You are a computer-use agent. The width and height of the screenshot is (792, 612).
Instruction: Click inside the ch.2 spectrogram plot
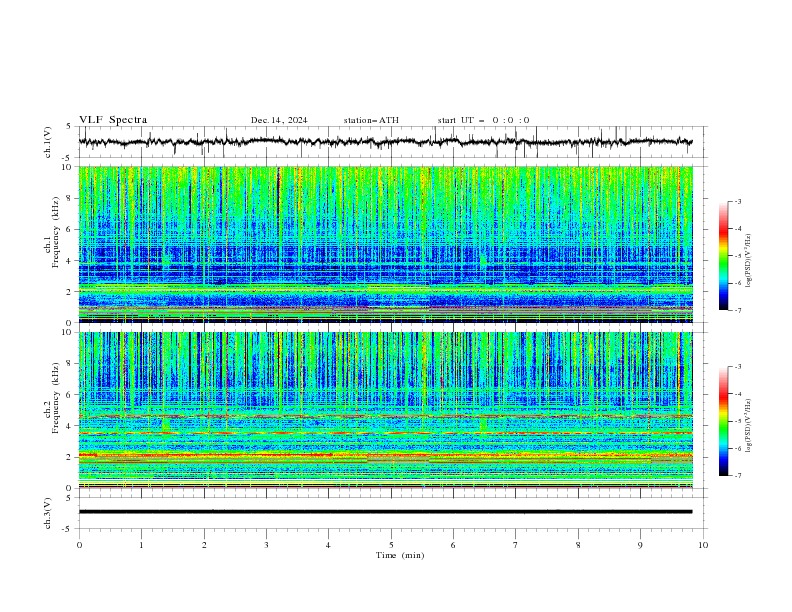click(x=385, y=410)
